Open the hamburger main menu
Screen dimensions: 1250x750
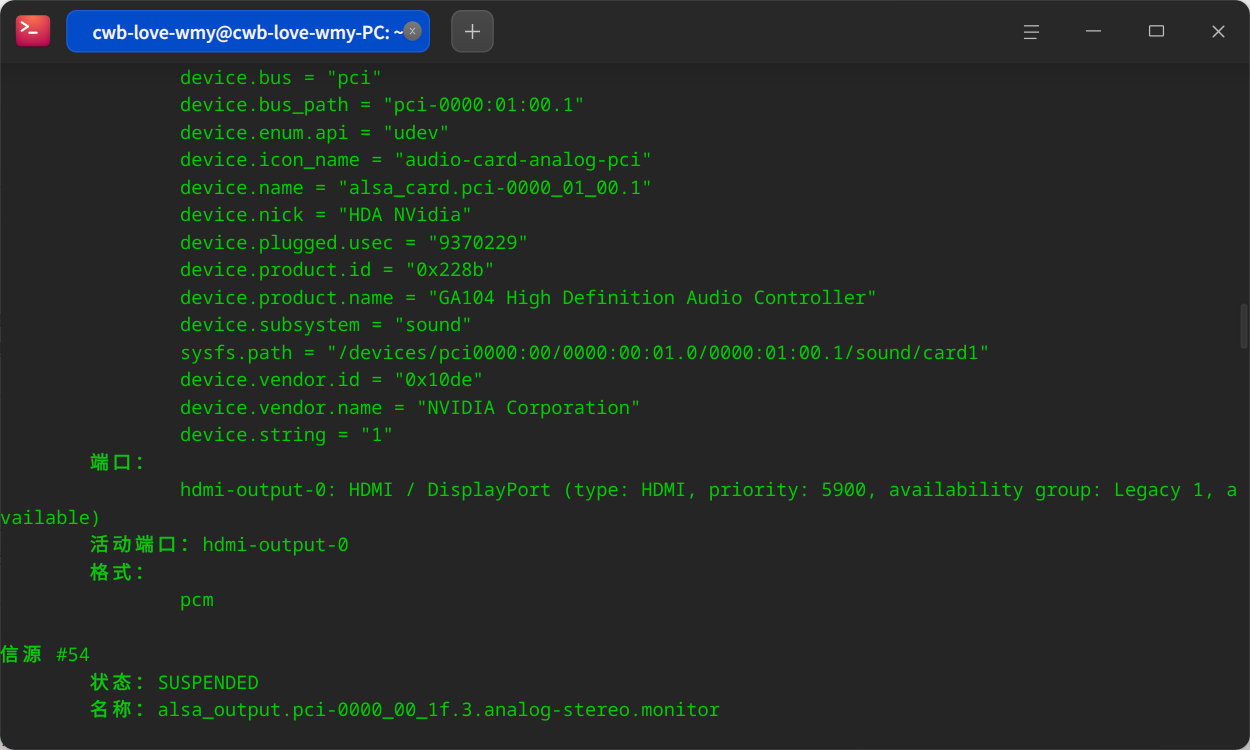[1031, 31]
